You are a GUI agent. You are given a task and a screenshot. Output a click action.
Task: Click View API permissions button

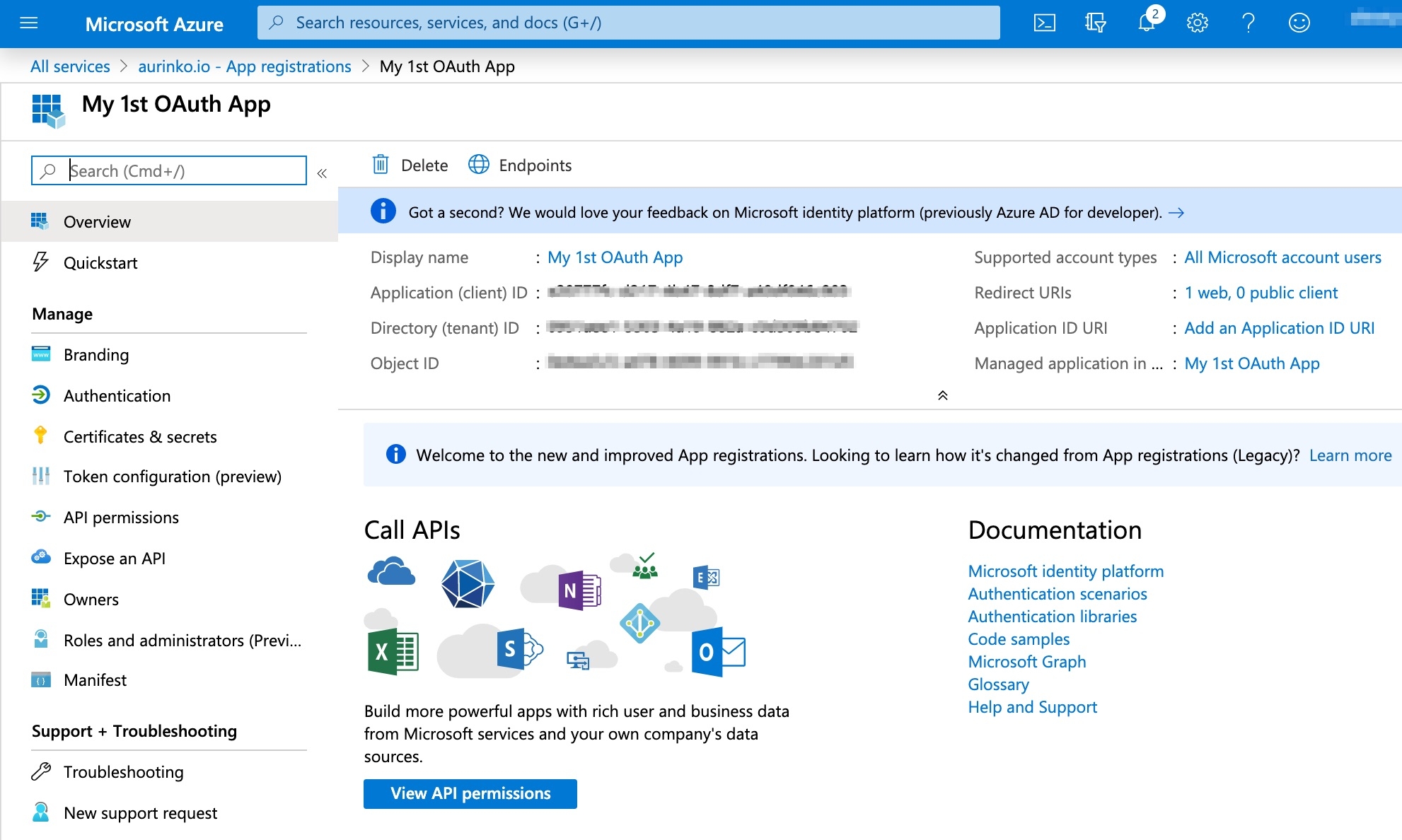tap(470, 793)
